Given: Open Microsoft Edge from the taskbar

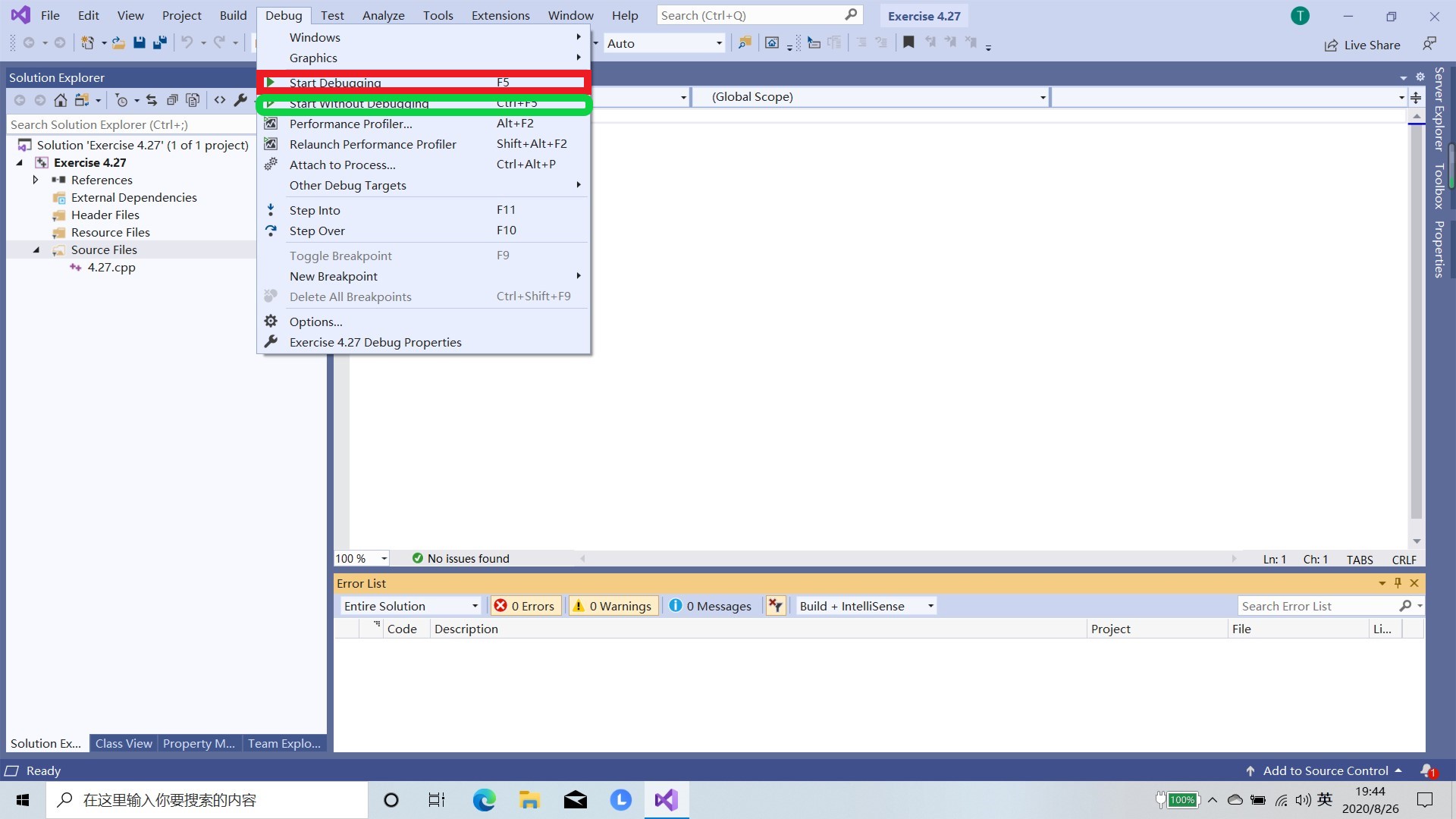Looking at the screenshot, I should pos(484,800).
